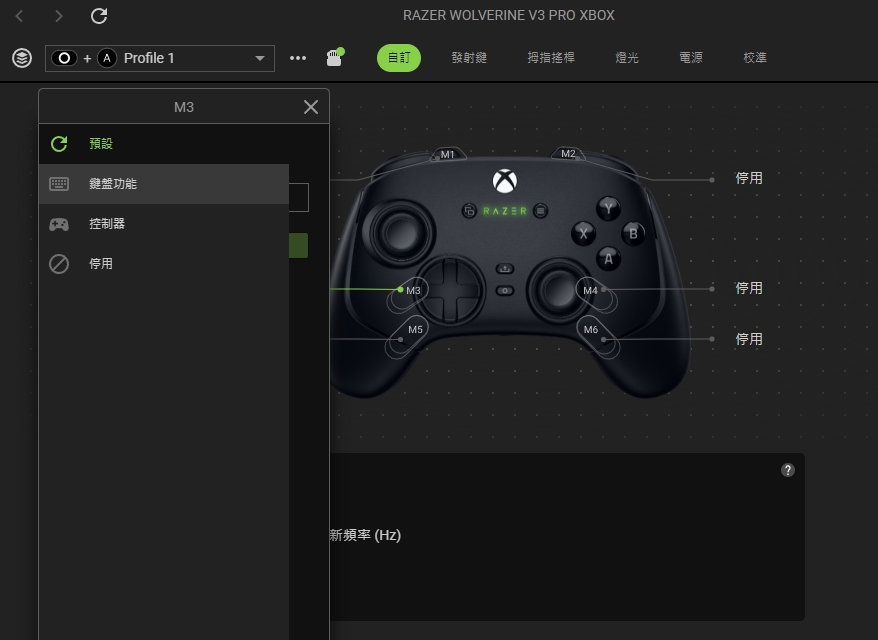Viewport: 878px width, 640px height.
Task: Click 停用 label for M2 mapping
Action: [x=749, y=179]
